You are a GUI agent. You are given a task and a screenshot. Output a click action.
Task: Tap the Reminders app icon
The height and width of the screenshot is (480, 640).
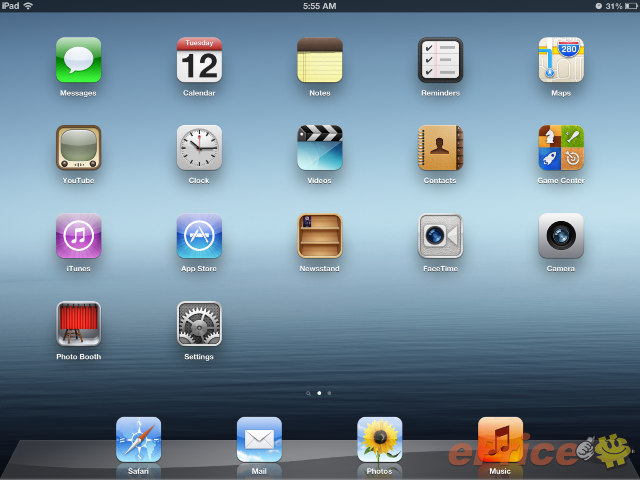[x=440, y=60]
